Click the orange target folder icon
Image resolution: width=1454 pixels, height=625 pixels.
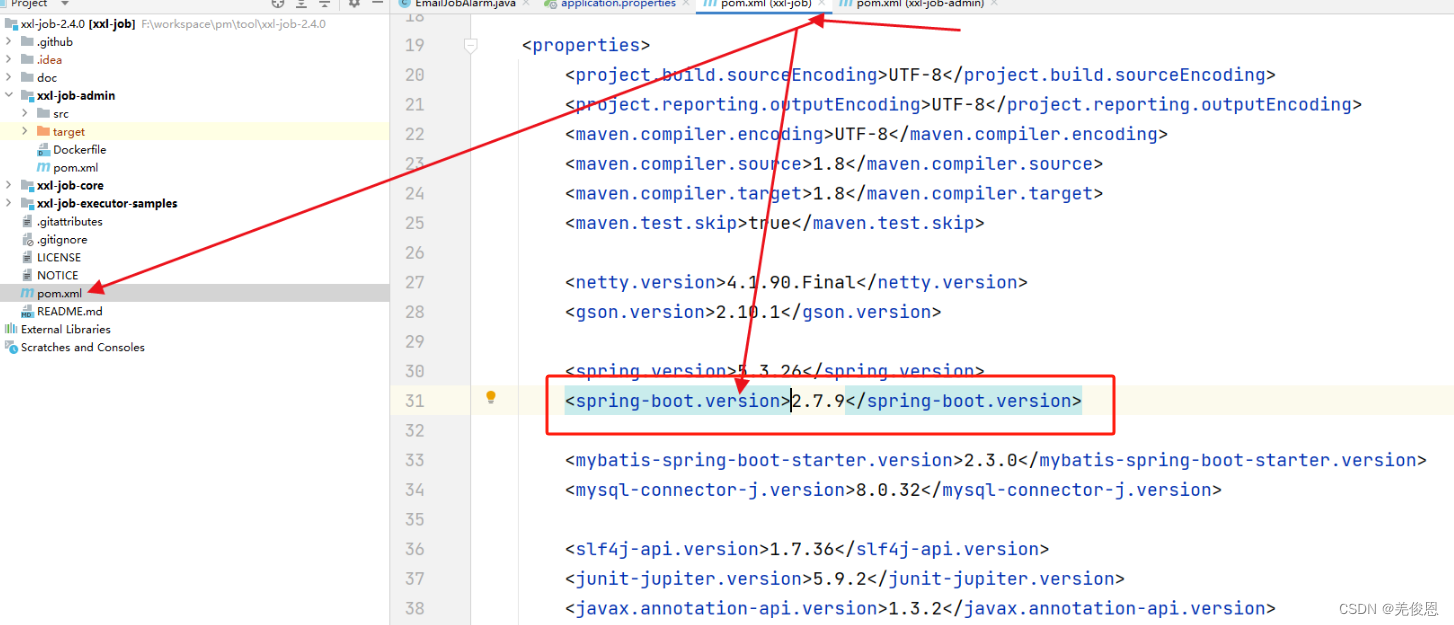(43, 132)
